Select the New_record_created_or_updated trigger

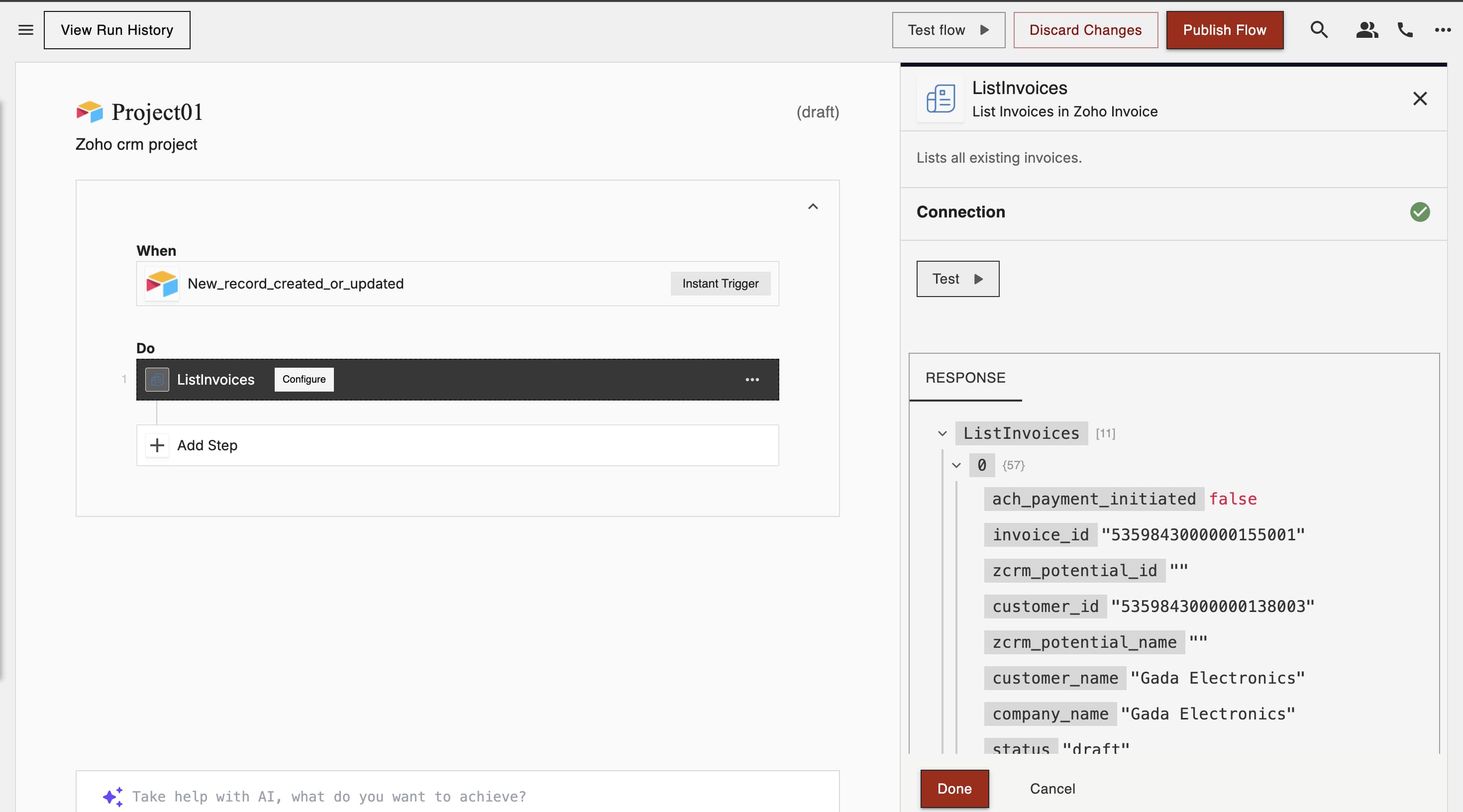click(457, 283)
